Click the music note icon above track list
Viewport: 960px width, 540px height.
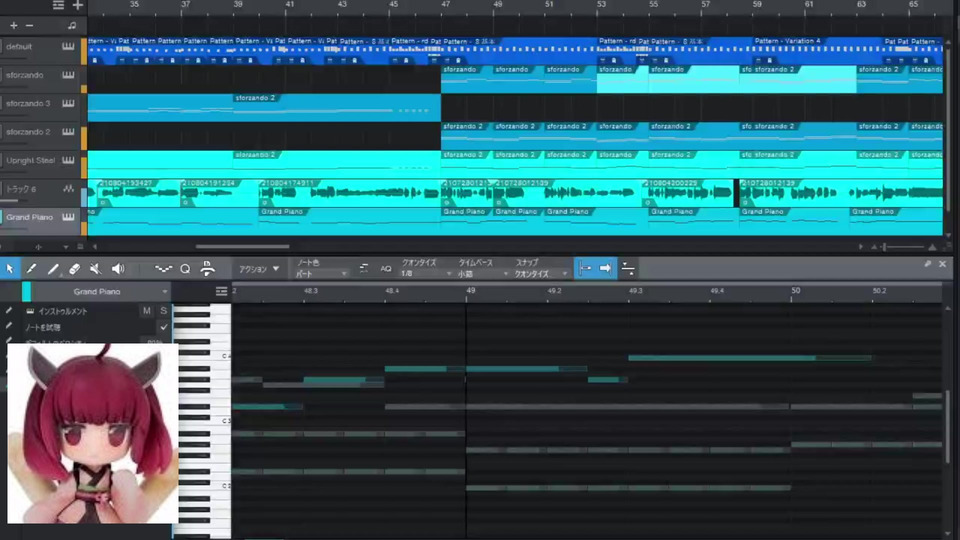pos(72,26)
